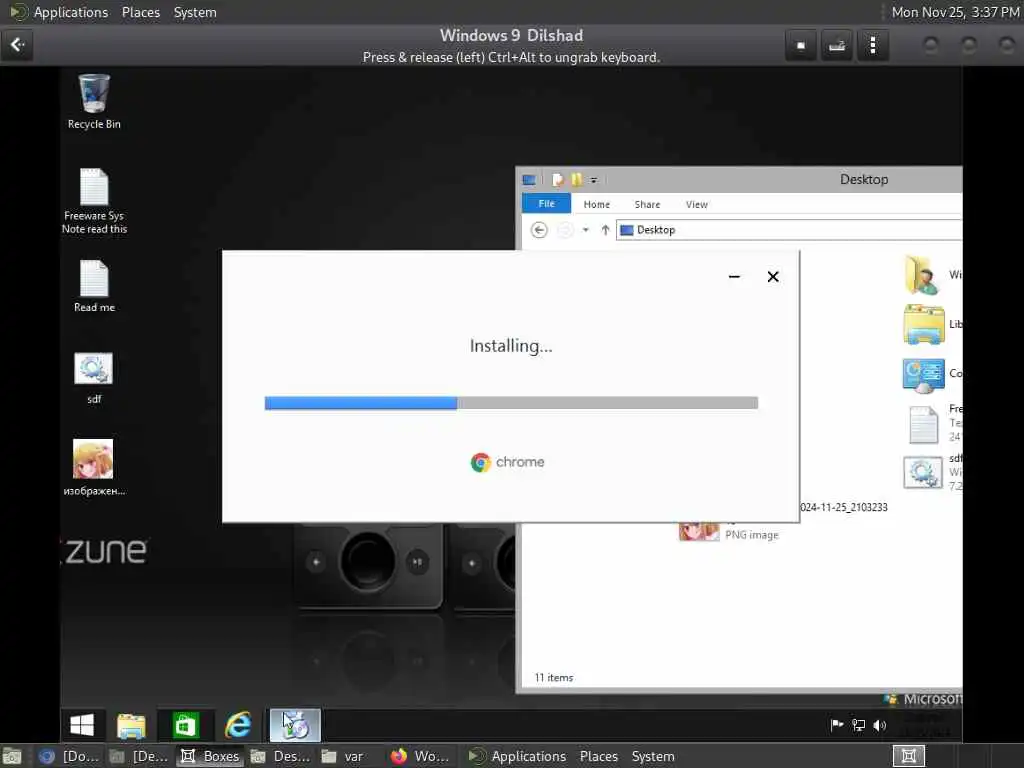Select the Computer icon in Explorer
The height and width of the screenshot is (768, 1024).
(923, 375)
